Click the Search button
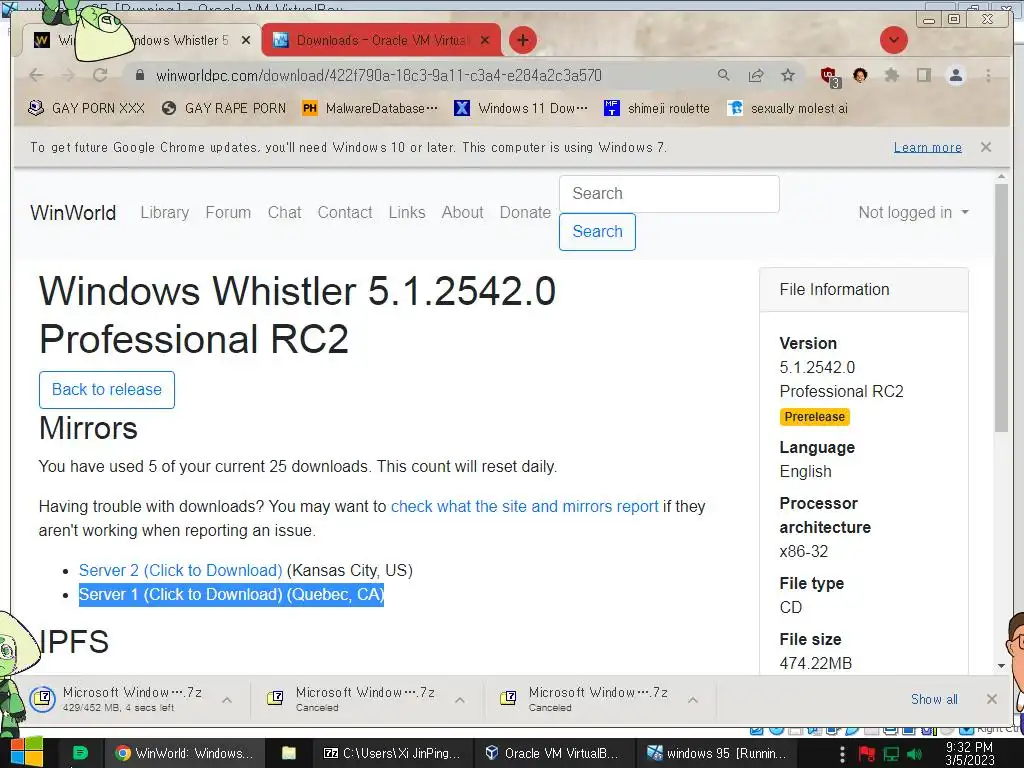This screenshot has width=1024, height=768. point(597,232)
